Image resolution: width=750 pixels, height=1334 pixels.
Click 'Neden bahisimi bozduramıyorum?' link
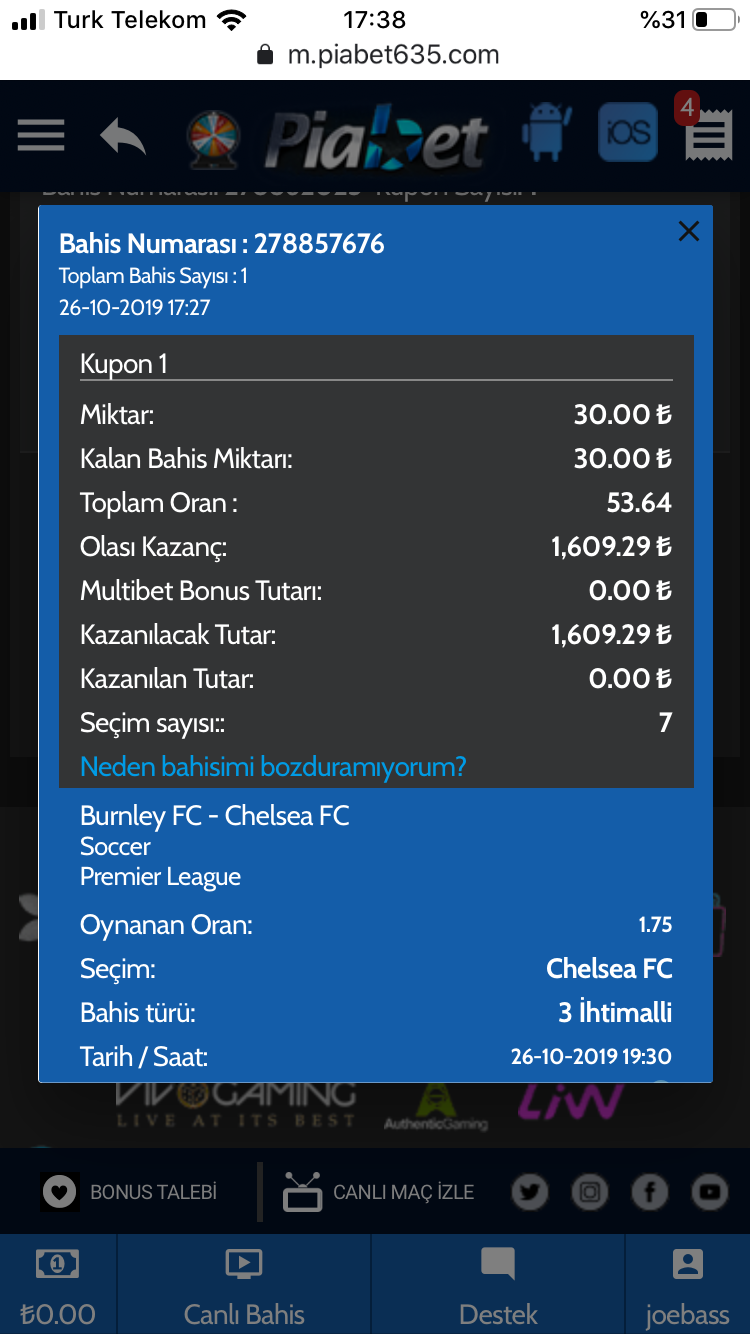click(273, 767)
